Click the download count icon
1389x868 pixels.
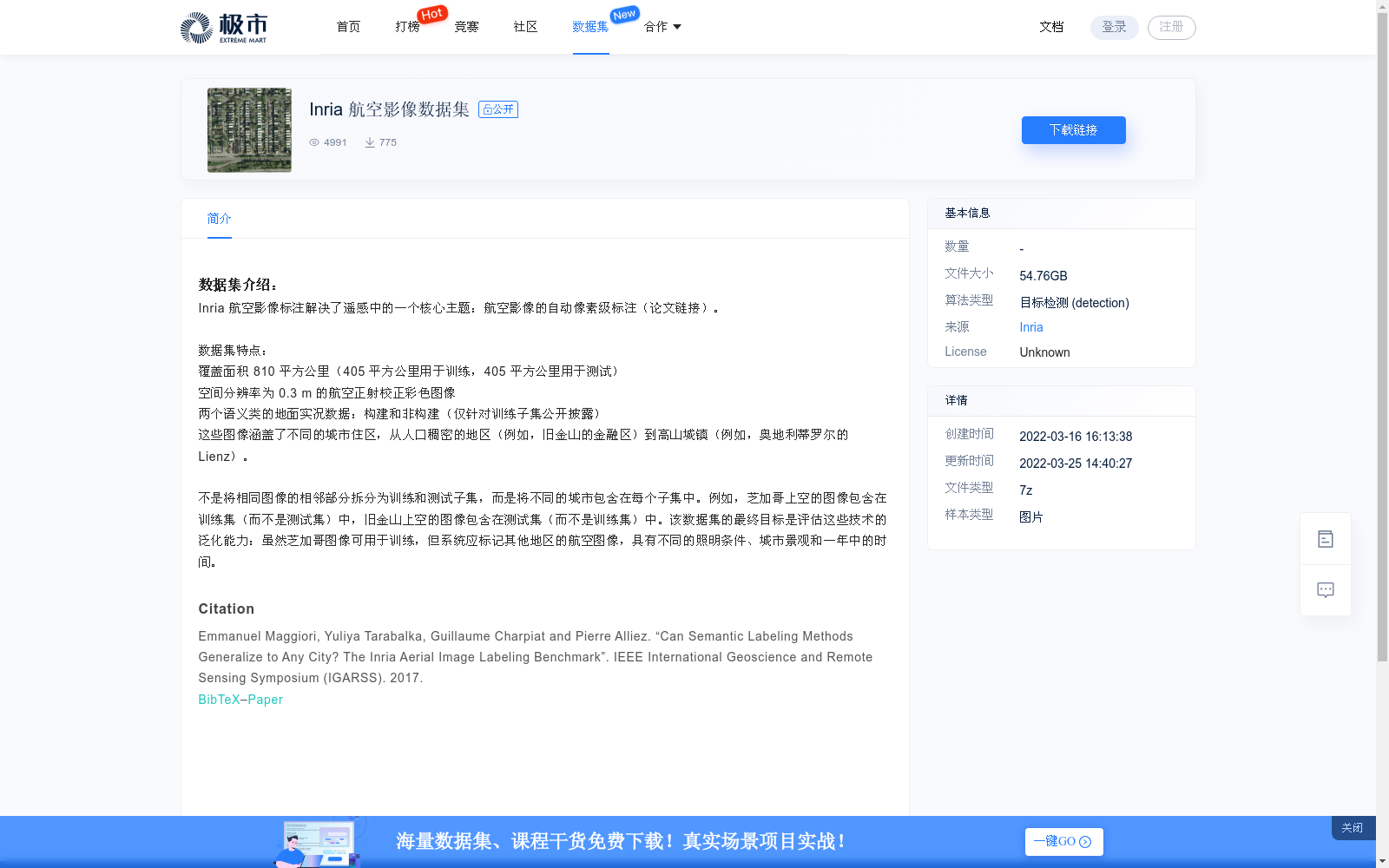coord(370,142)
